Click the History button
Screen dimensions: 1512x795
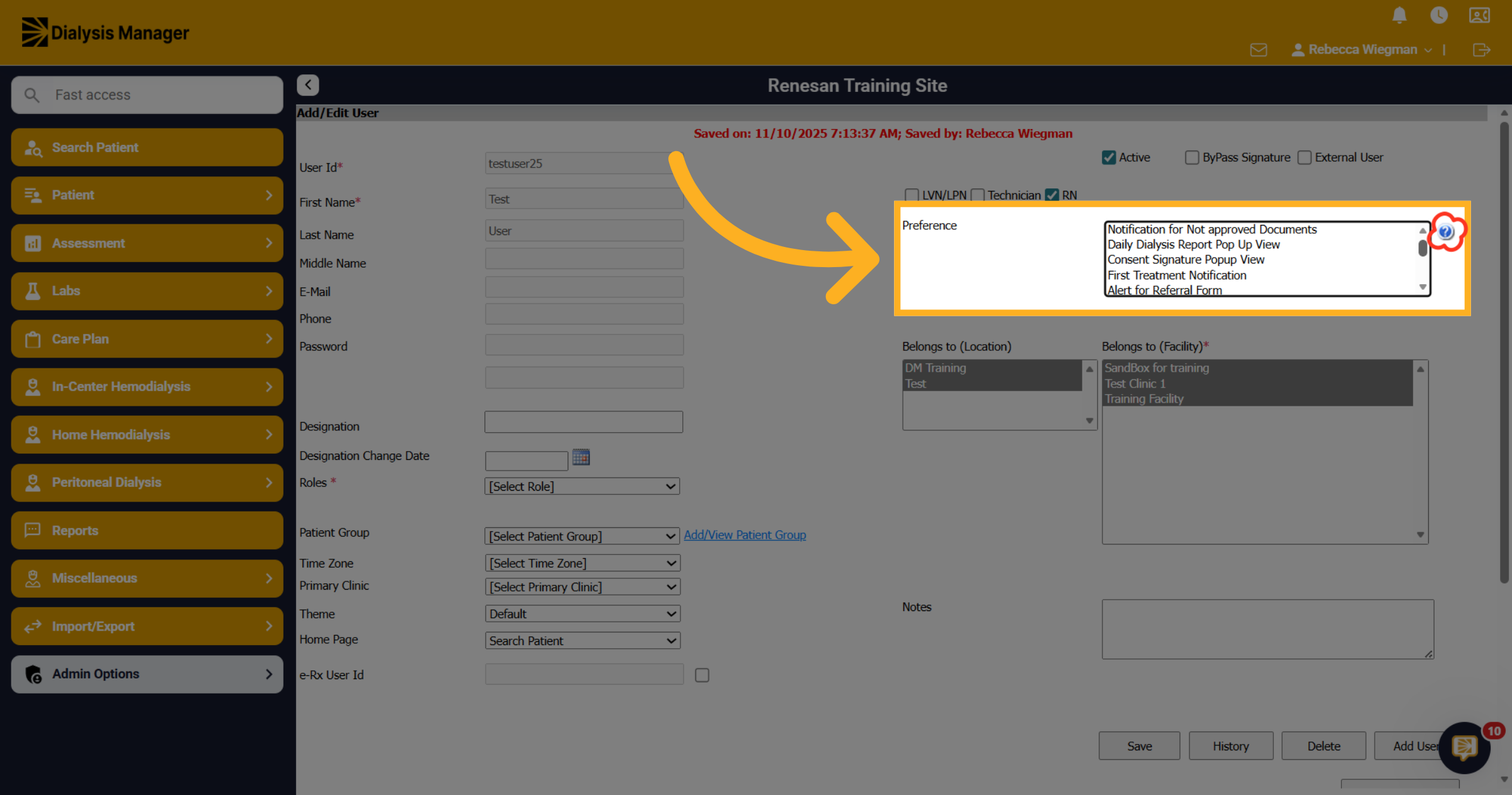tap(1231, 746)
